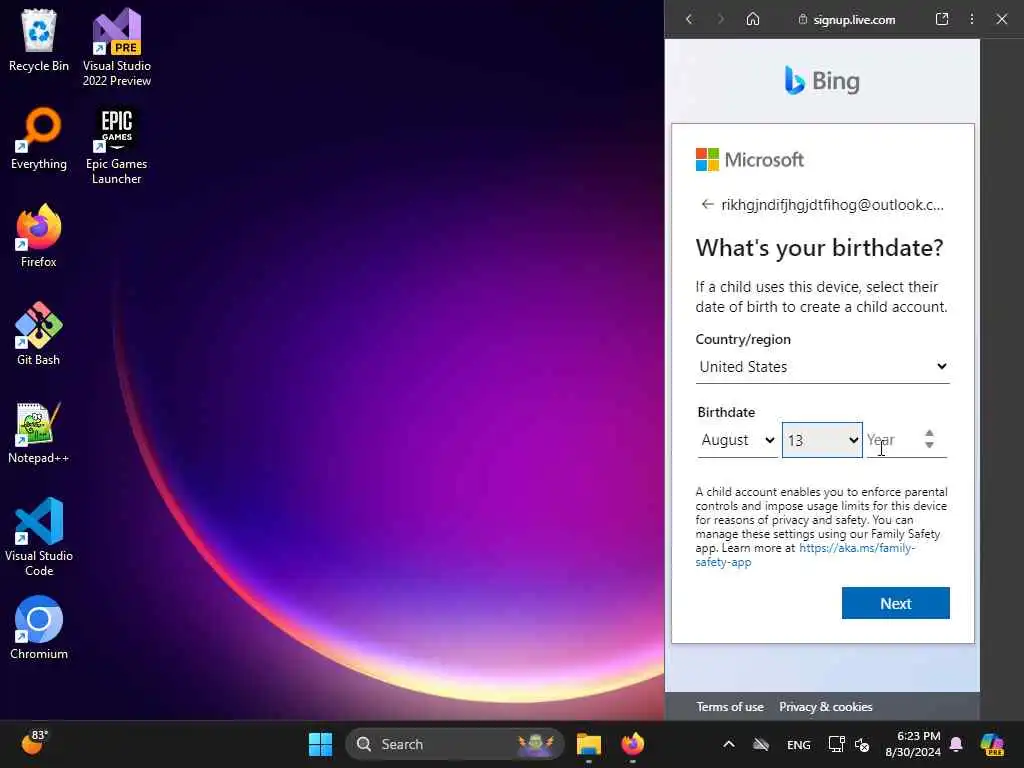Switch to Firefox in the taskbar
Image resolution: width=1024 pixels, height=768 pixels.
pos(632,744)
